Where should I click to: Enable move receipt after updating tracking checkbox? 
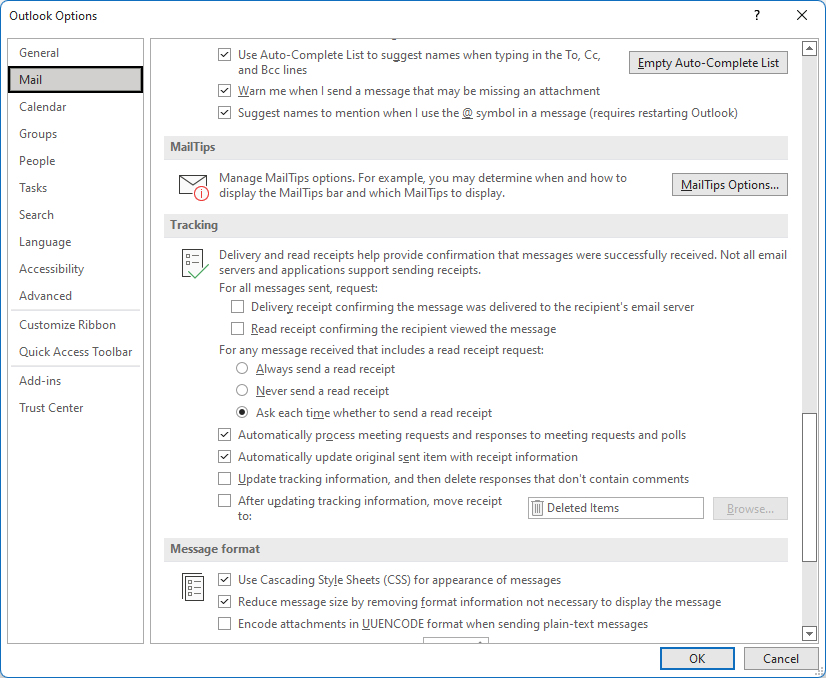tap(224, 500)
